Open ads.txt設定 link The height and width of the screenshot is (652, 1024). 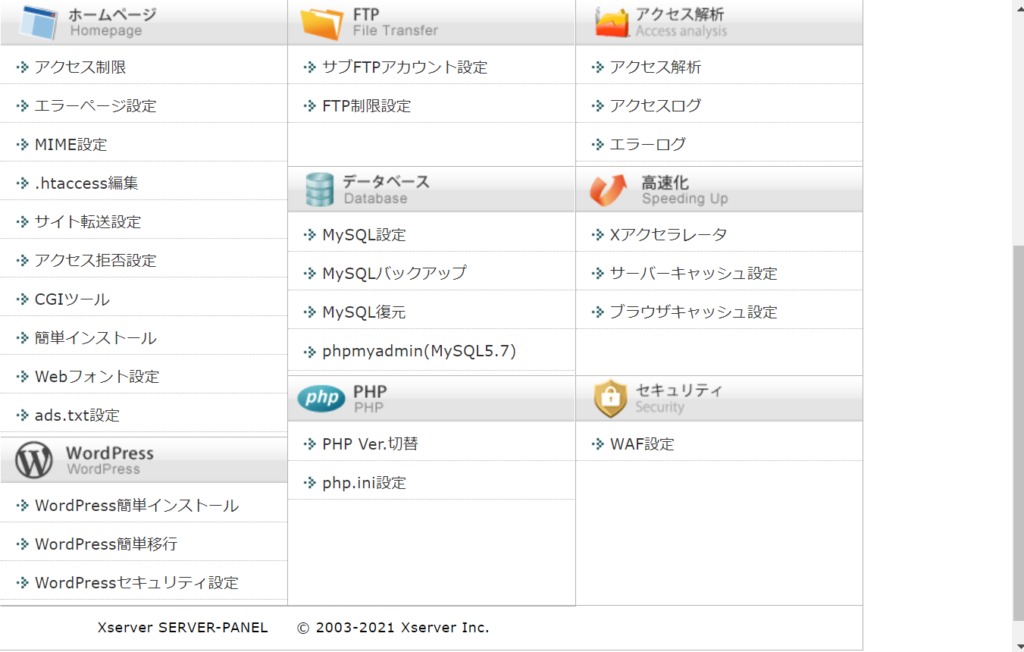(x=77, y=415)
